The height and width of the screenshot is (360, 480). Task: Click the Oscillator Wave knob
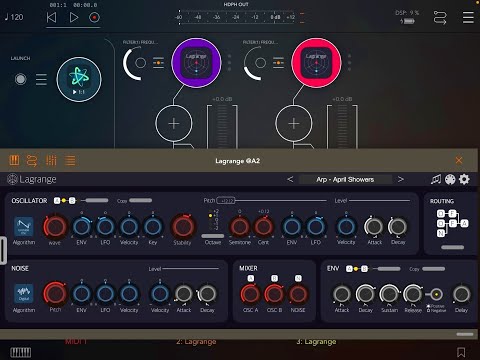pyautogui.click(x=55, y=227)
